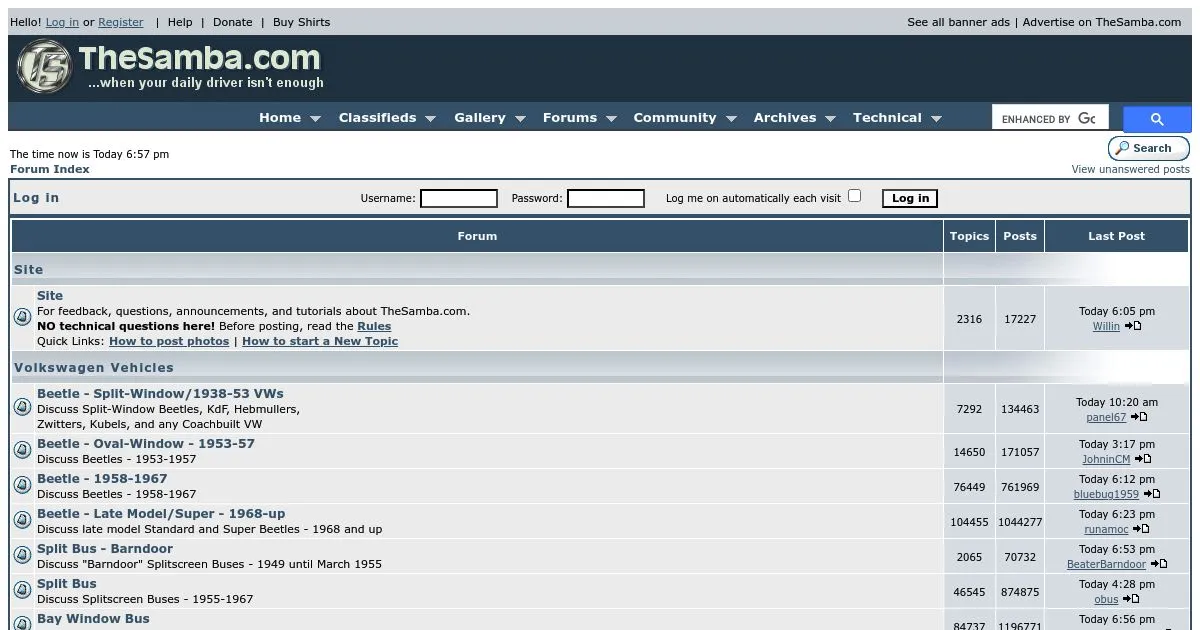Focus the Password text field
This screenshot has height=630, width=1200.
(605, 198)
